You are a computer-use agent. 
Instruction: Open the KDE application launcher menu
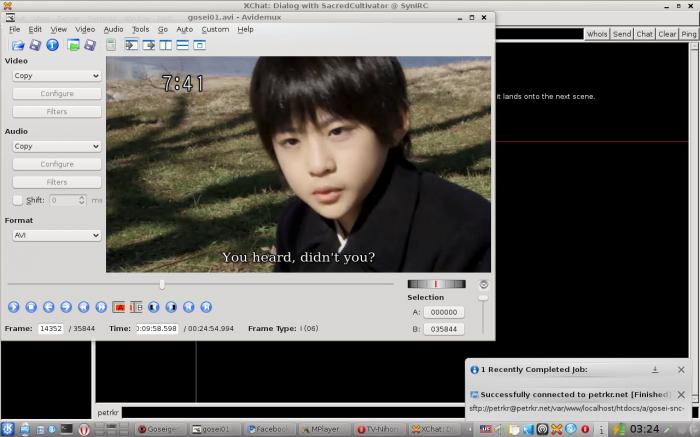pyautogui.click(x=8, y=429)
